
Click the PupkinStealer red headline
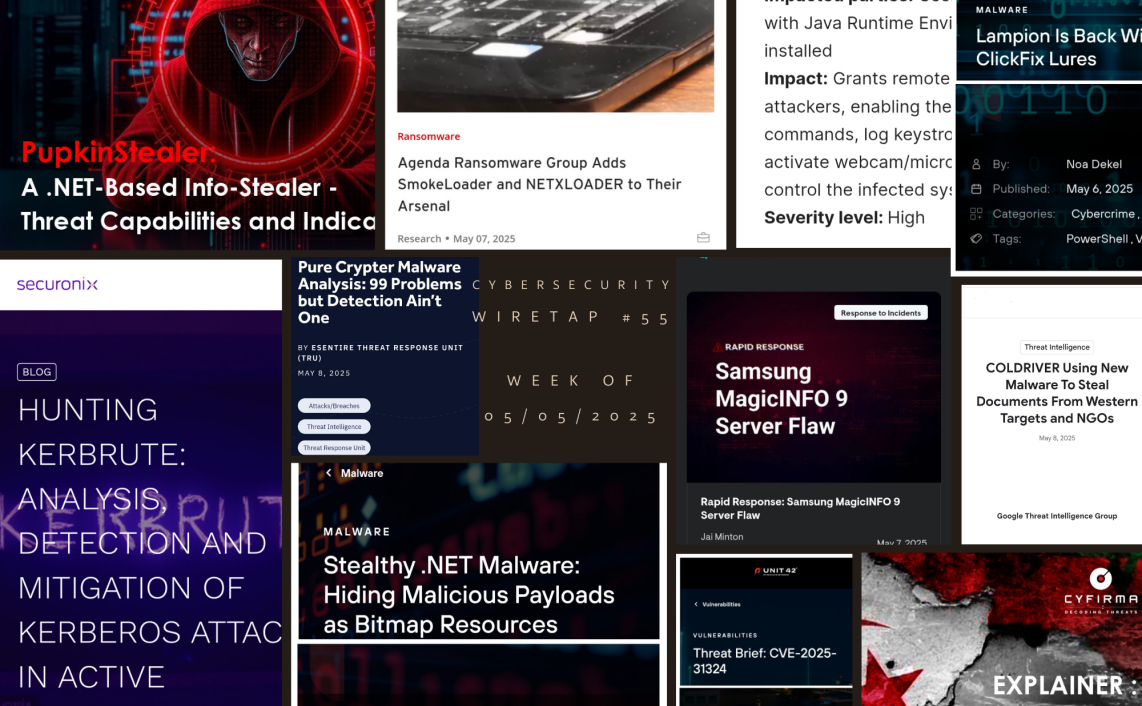pyautogui.click(x=118, y=152)
